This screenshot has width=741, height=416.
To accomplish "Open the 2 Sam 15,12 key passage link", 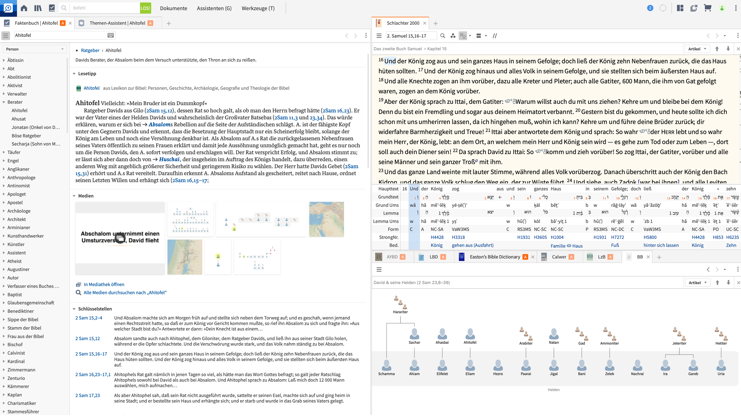I will (87, 339).
